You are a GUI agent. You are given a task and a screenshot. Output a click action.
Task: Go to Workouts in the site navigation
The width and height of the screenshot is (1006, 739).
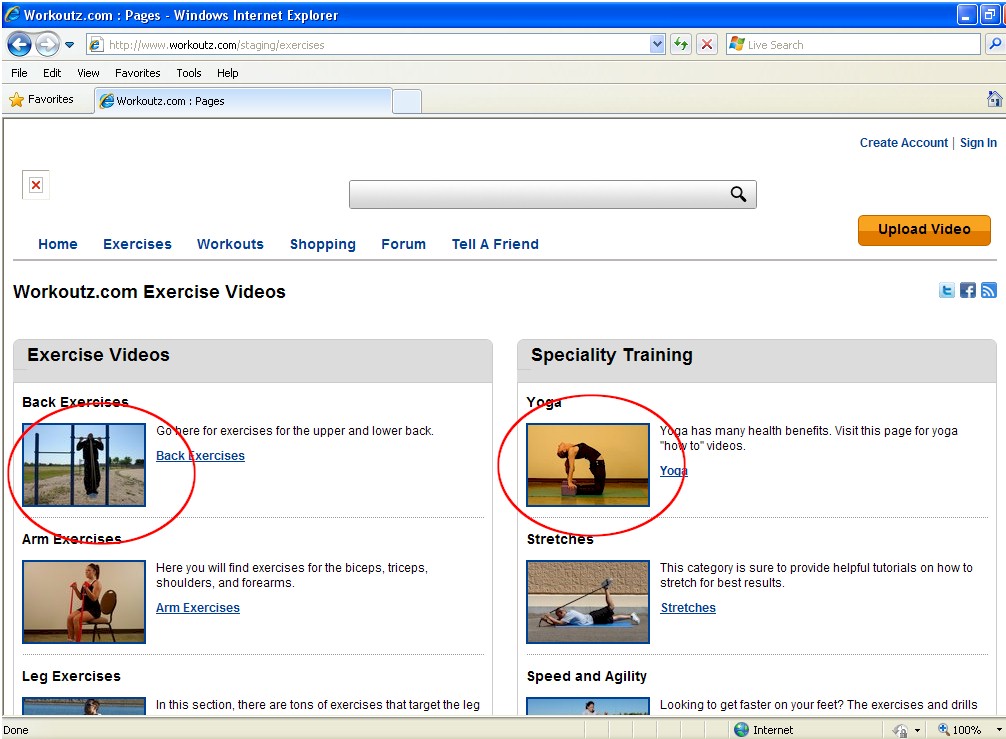(x=230, y=244)
